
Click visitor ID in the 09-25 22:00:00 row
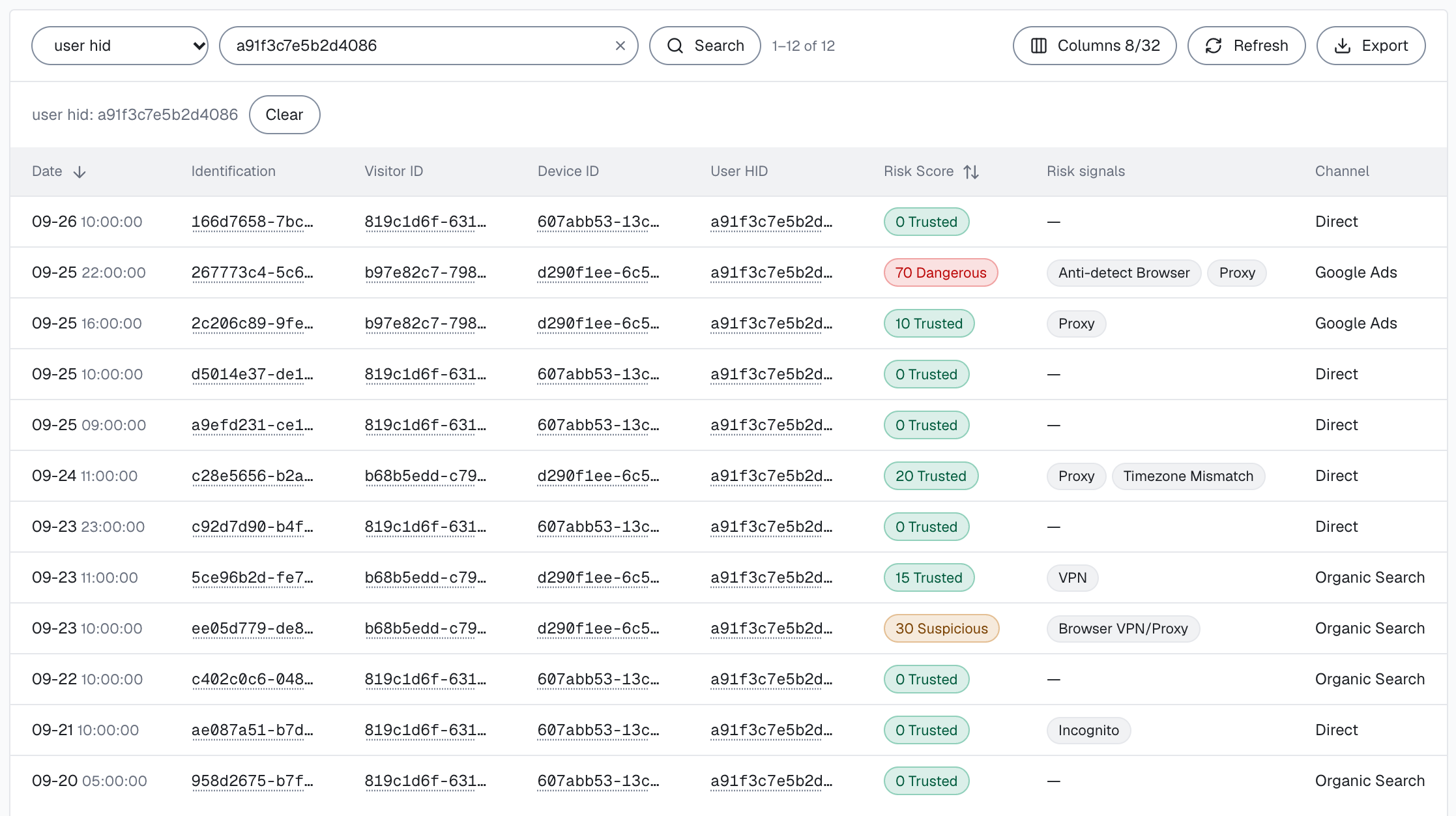click(x=426, y=272)
